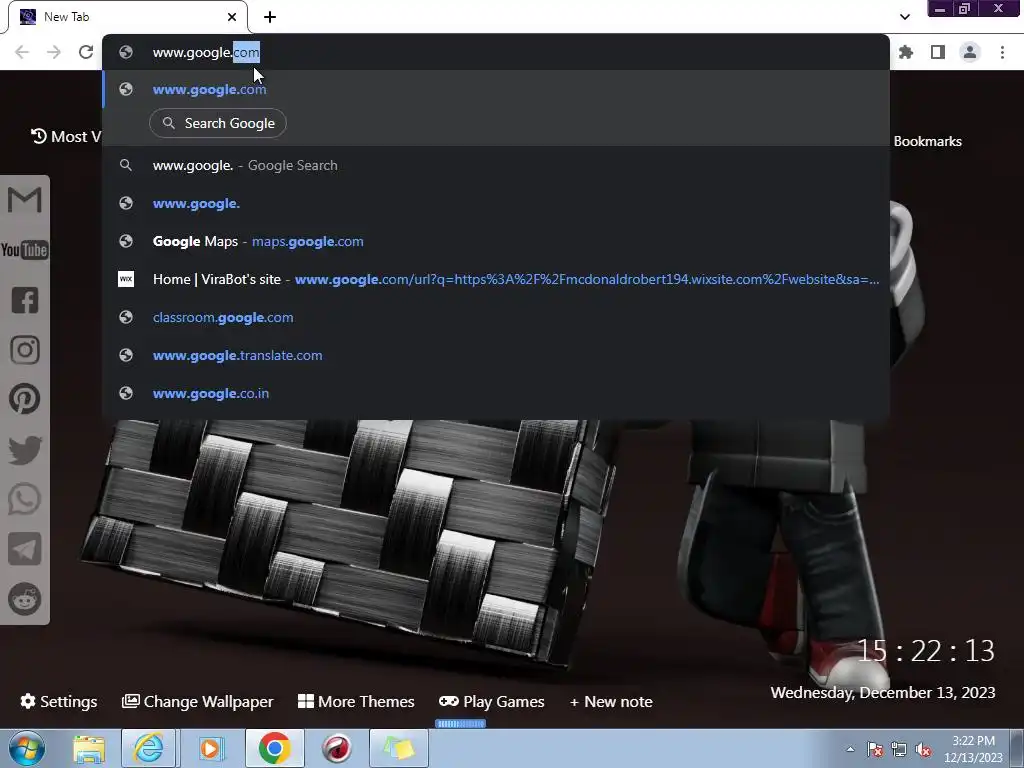Click the address bar input with www.google.com
Screen dimensions: 1024x768
coord(496,52)
